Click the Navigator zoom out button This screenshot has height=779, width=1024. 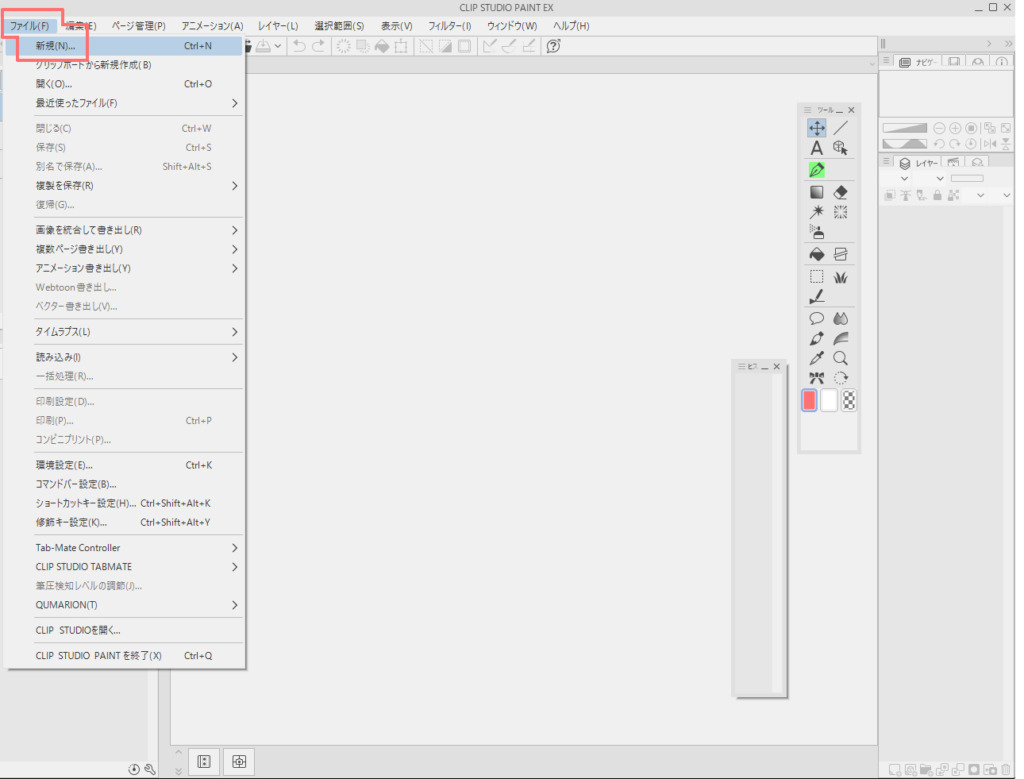click(x=939, y=128)
